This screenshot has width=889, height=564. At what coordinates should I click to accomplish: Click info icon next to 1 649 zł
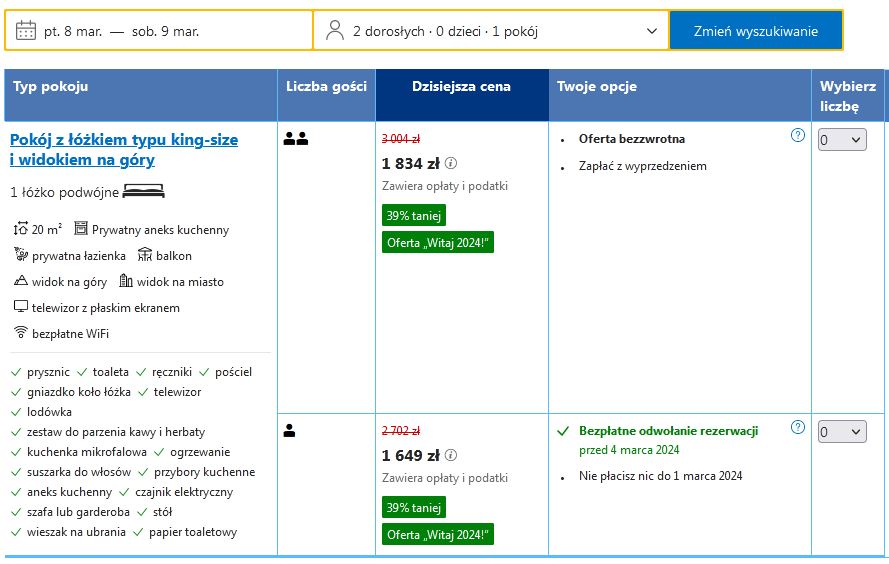coord(451,456)
